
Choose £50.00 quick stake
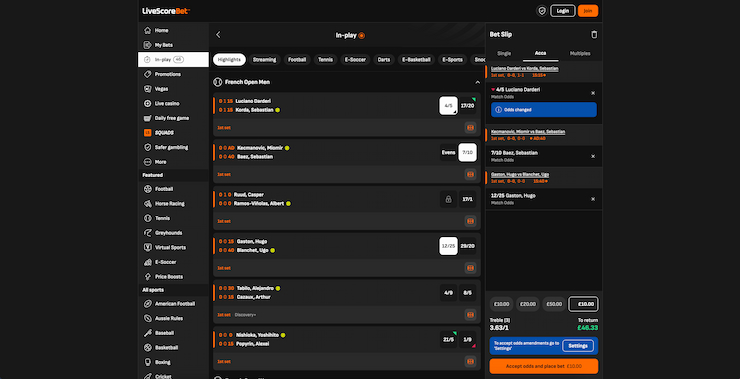tap(554, 304)
